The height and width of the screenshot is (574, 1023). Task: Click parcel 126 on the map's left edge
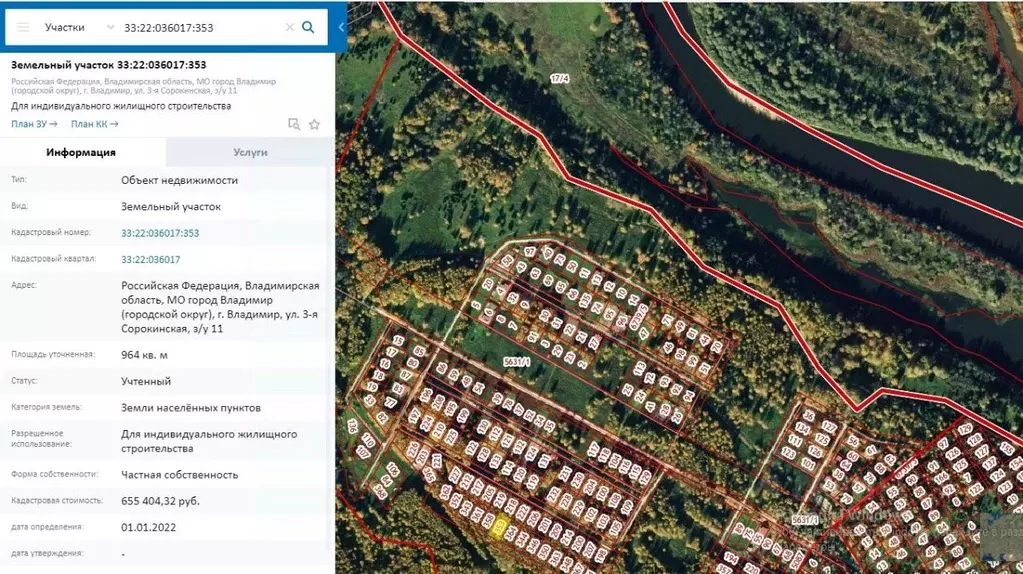coord(352,426)
